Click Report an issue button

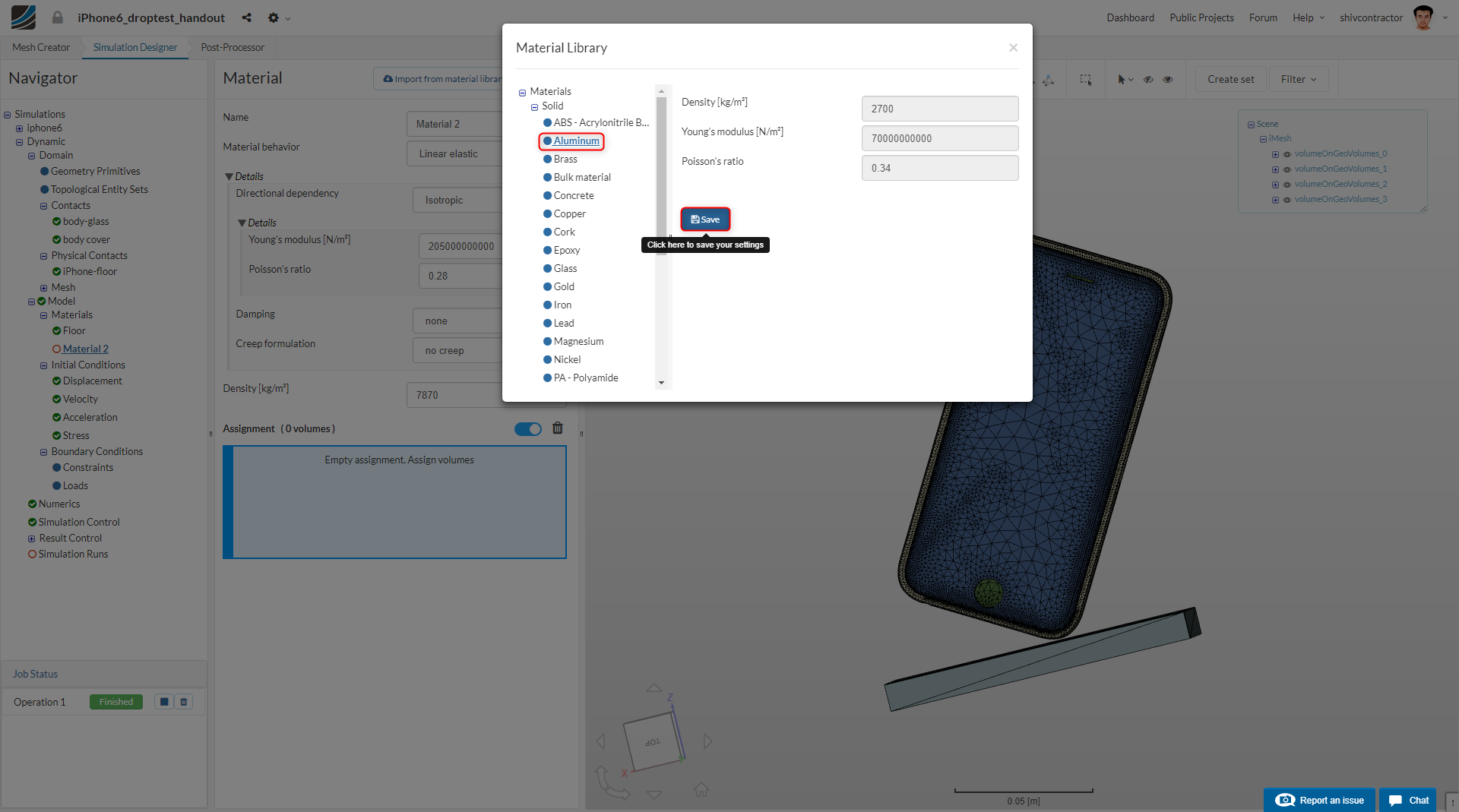1319,800
